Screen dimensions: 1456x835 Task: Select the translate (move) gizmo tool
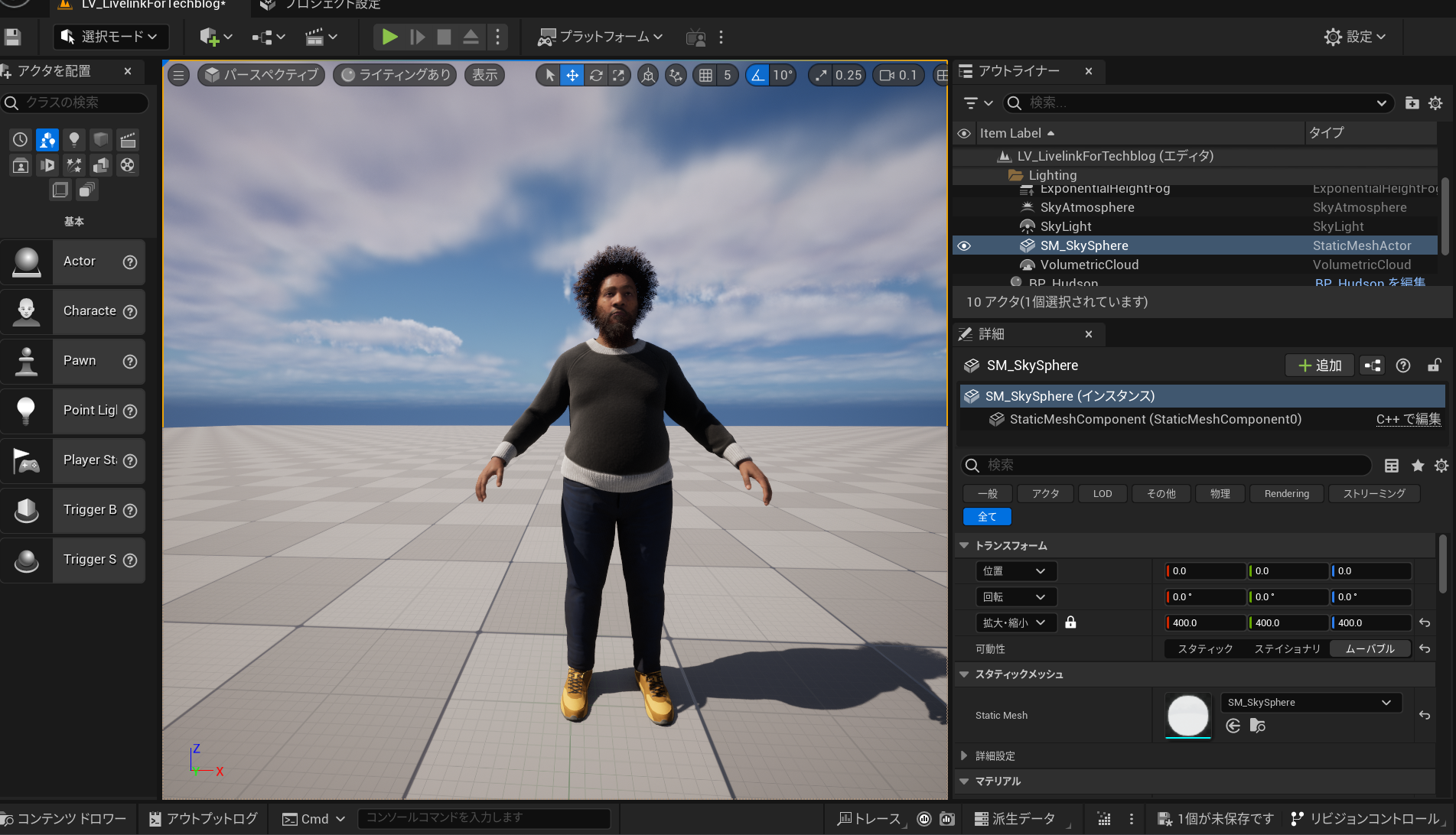click(572, 75)
